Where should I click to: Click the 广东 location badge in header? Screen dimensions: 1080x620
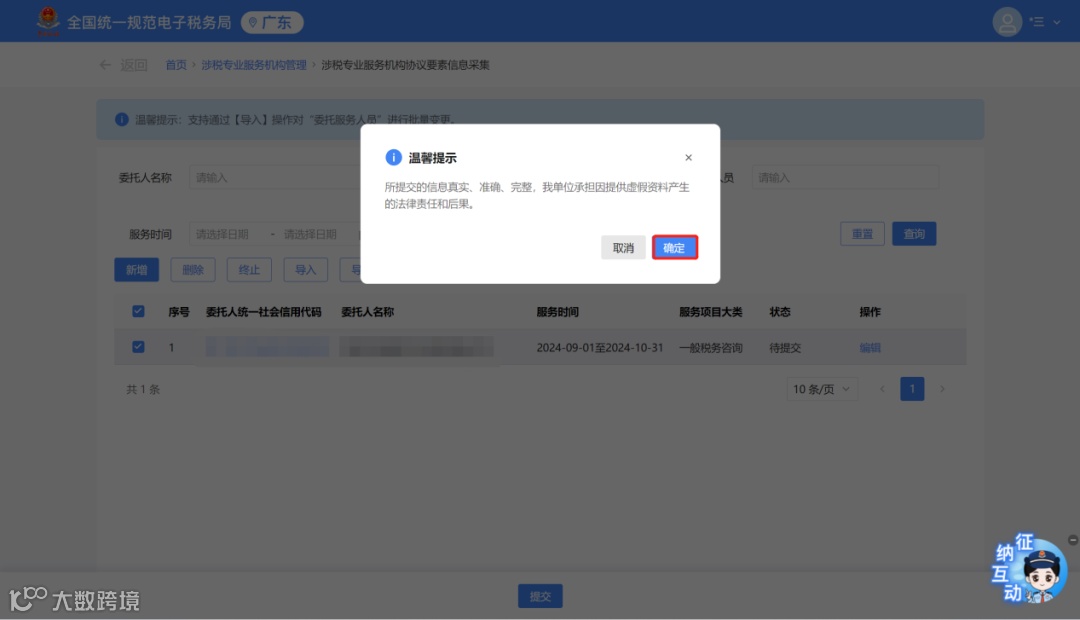pos(270,21)
